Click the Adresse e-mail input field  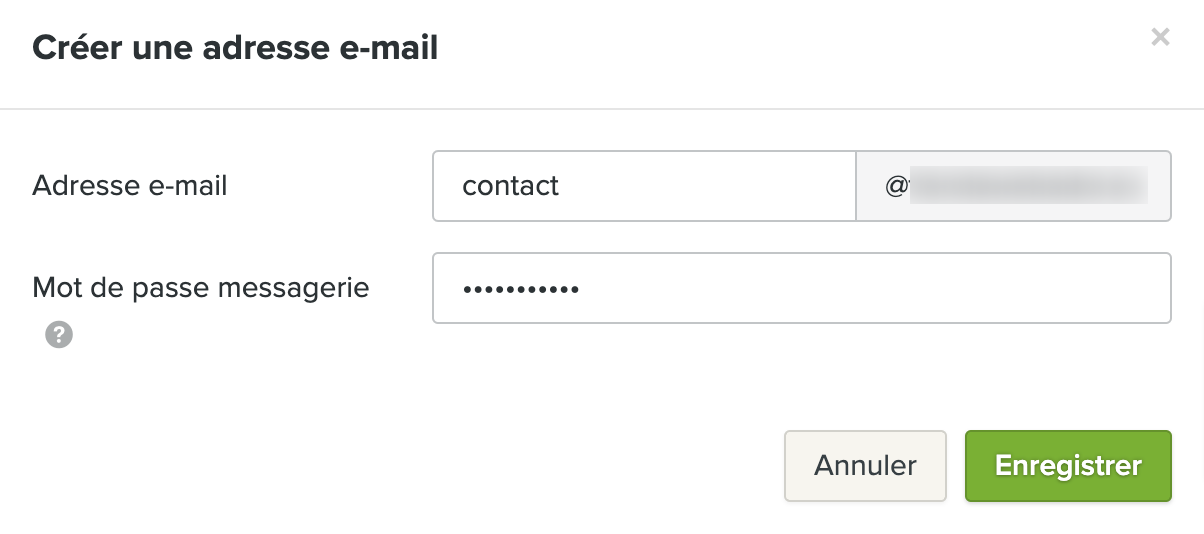644,186
